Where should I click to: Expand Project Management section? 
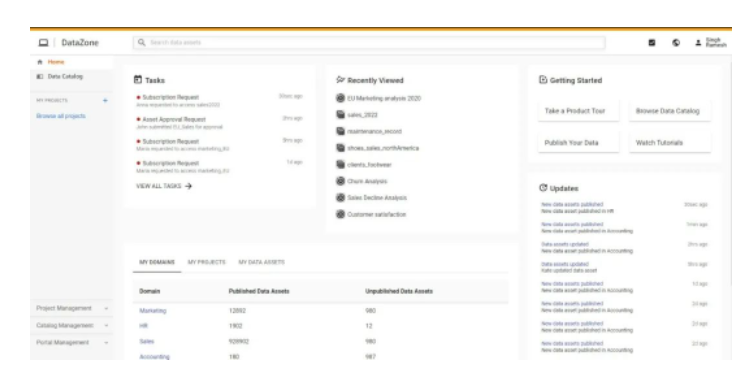pyautogui.click(x=106, y=308)
